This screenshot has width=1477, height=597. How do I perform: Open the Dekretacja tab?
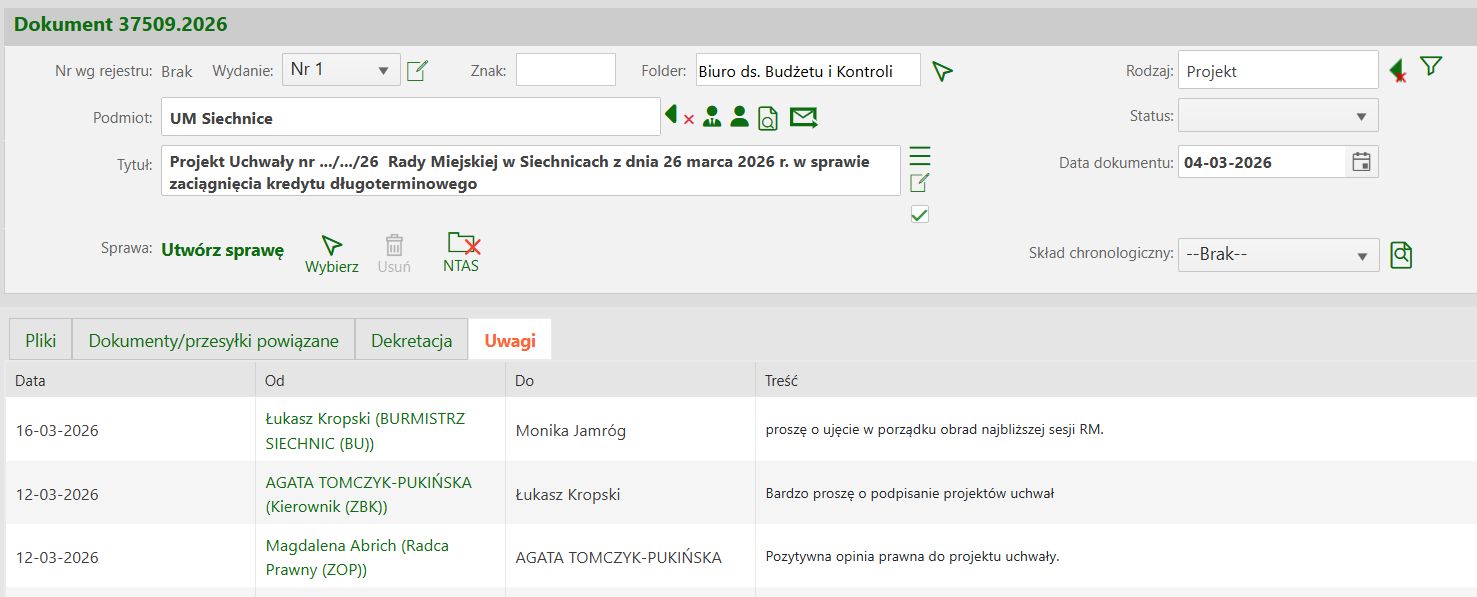(411, 341)
